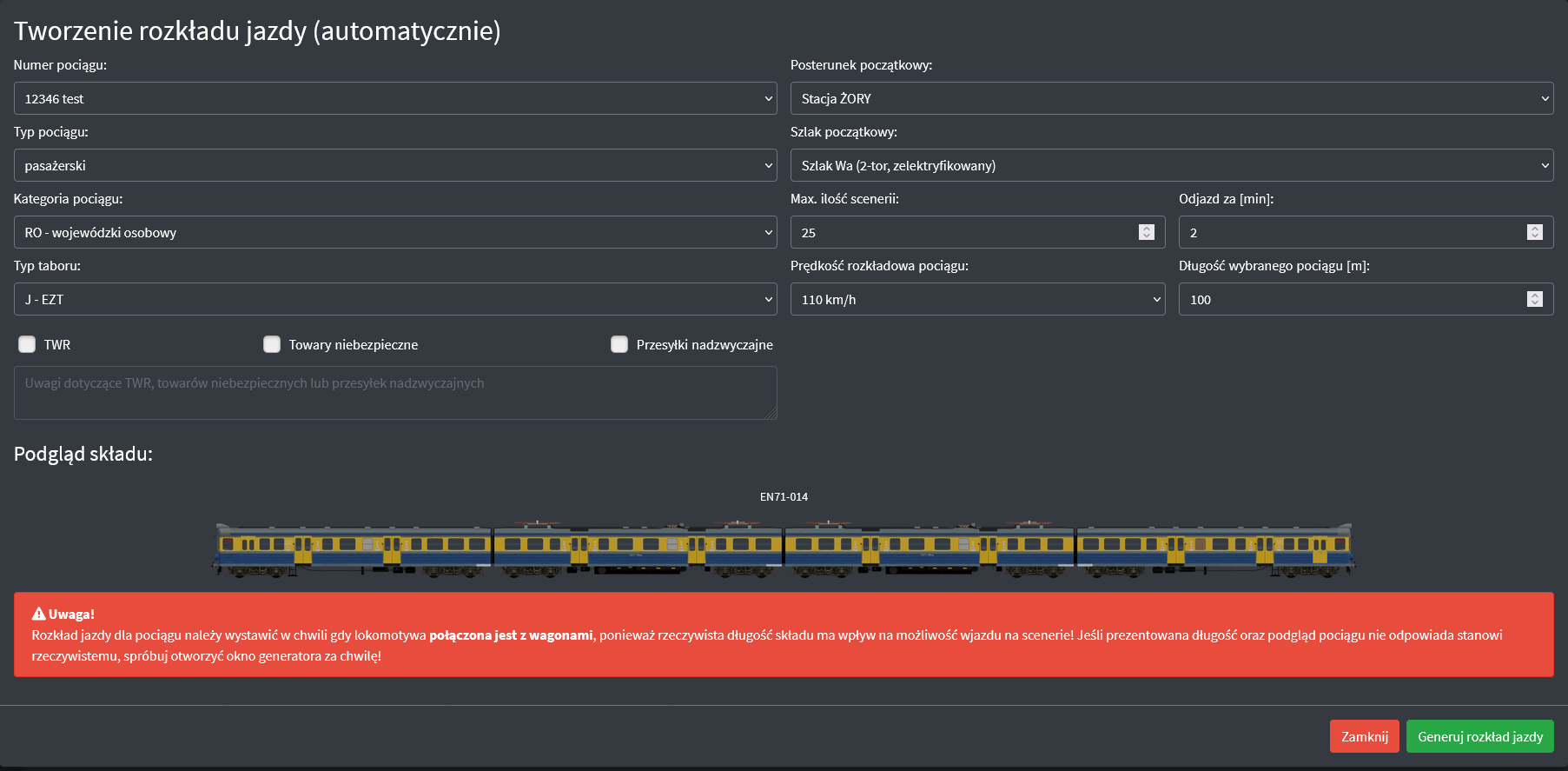This screenshot has height=771, width=1568.
Task: Click the Max. ilość scenerii stepper arrows
Action: [1146, 232]
